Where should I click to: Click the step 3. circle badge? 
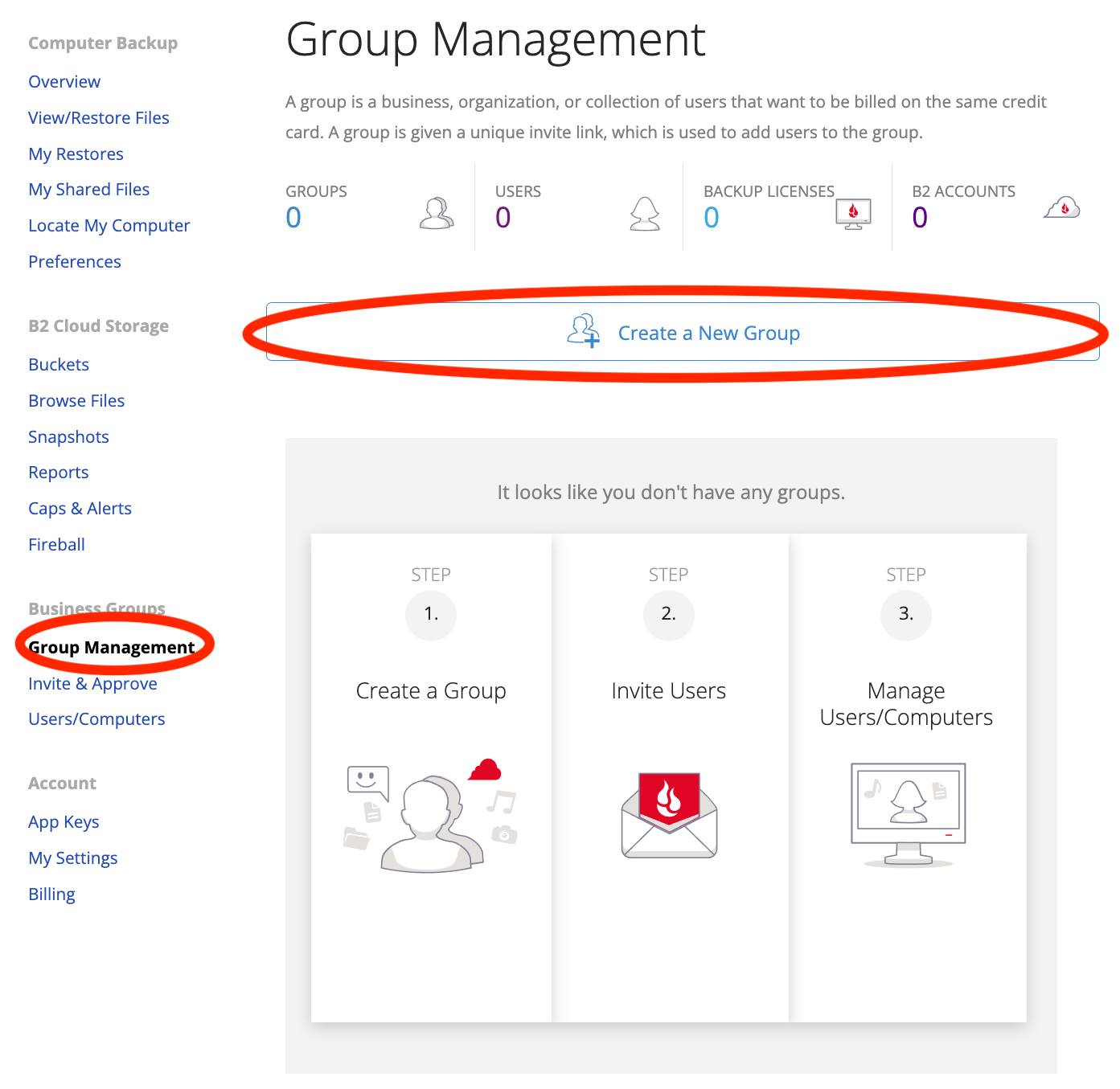tap(906, 615)
